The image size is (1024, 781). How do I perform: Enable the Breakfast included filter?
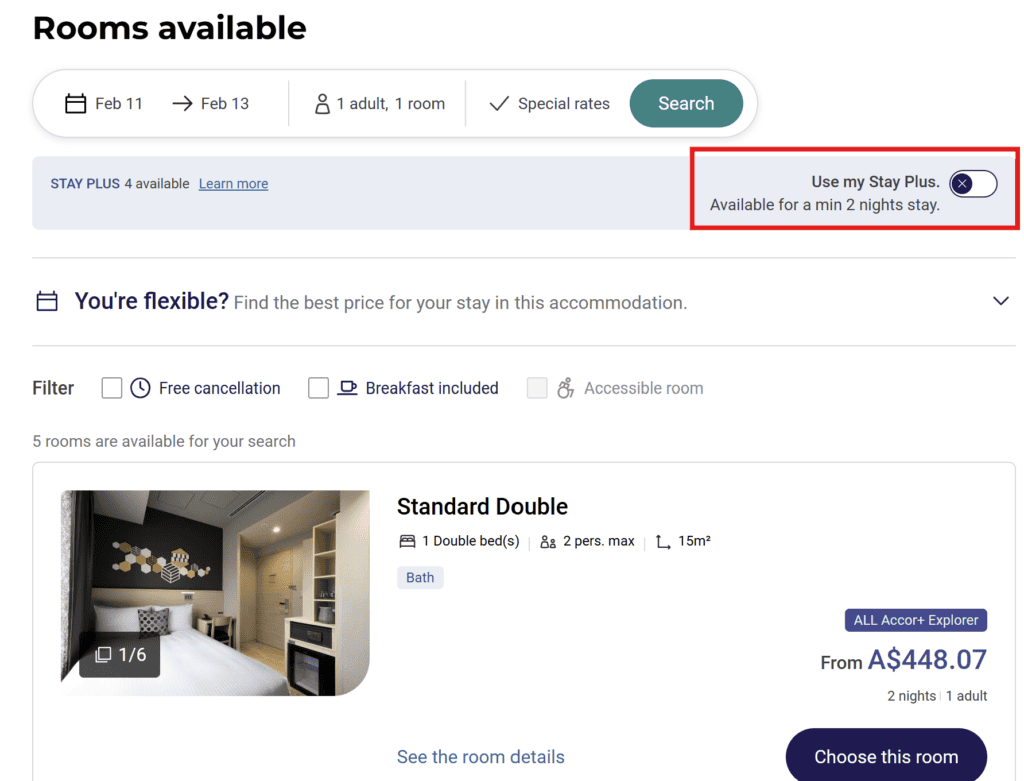pos(318,388)
